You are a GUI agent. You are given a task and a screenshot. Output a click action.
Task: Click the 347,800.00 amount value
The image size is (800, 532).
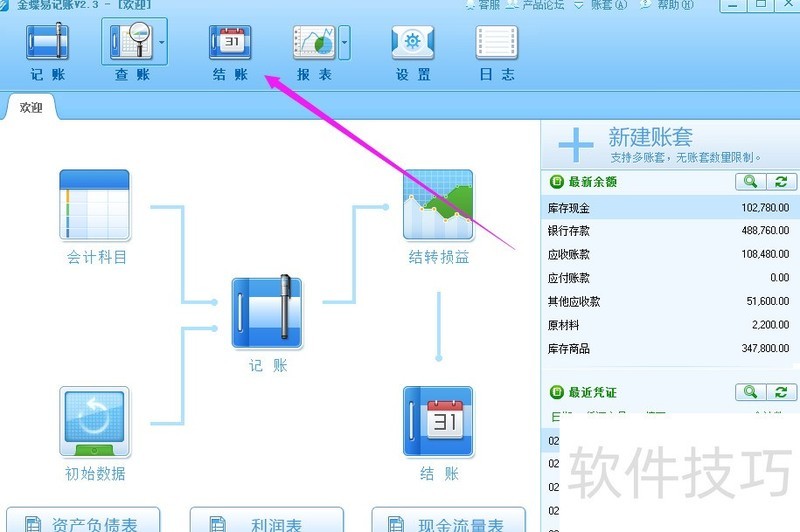coord(765,348)
